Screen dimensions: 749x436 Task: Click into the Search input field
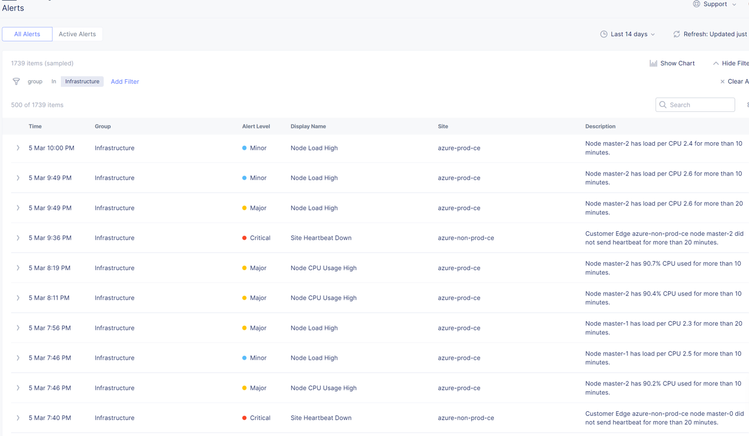700,105
